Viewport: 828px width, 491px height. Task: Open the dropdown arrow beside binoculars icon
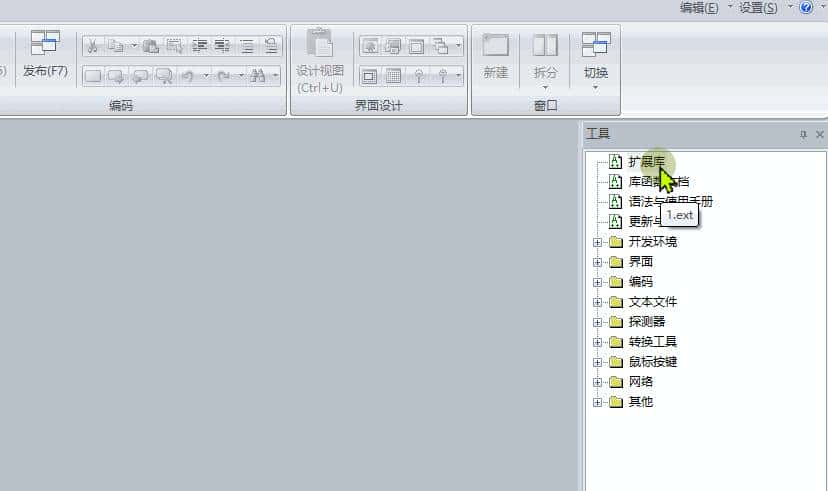pos(275,76)
